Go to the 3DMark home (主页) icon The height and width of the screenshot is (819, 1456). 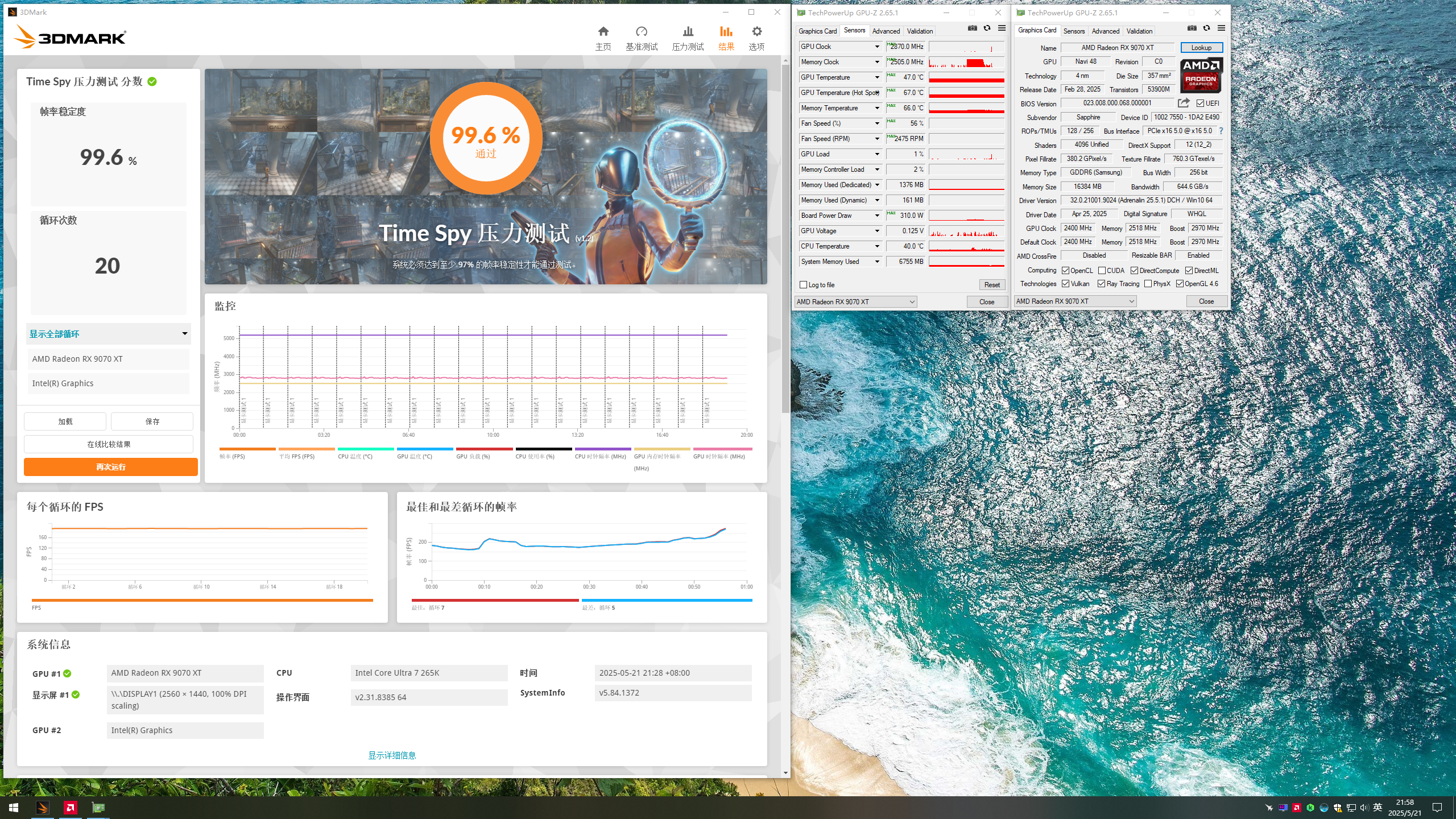point(603,32)
